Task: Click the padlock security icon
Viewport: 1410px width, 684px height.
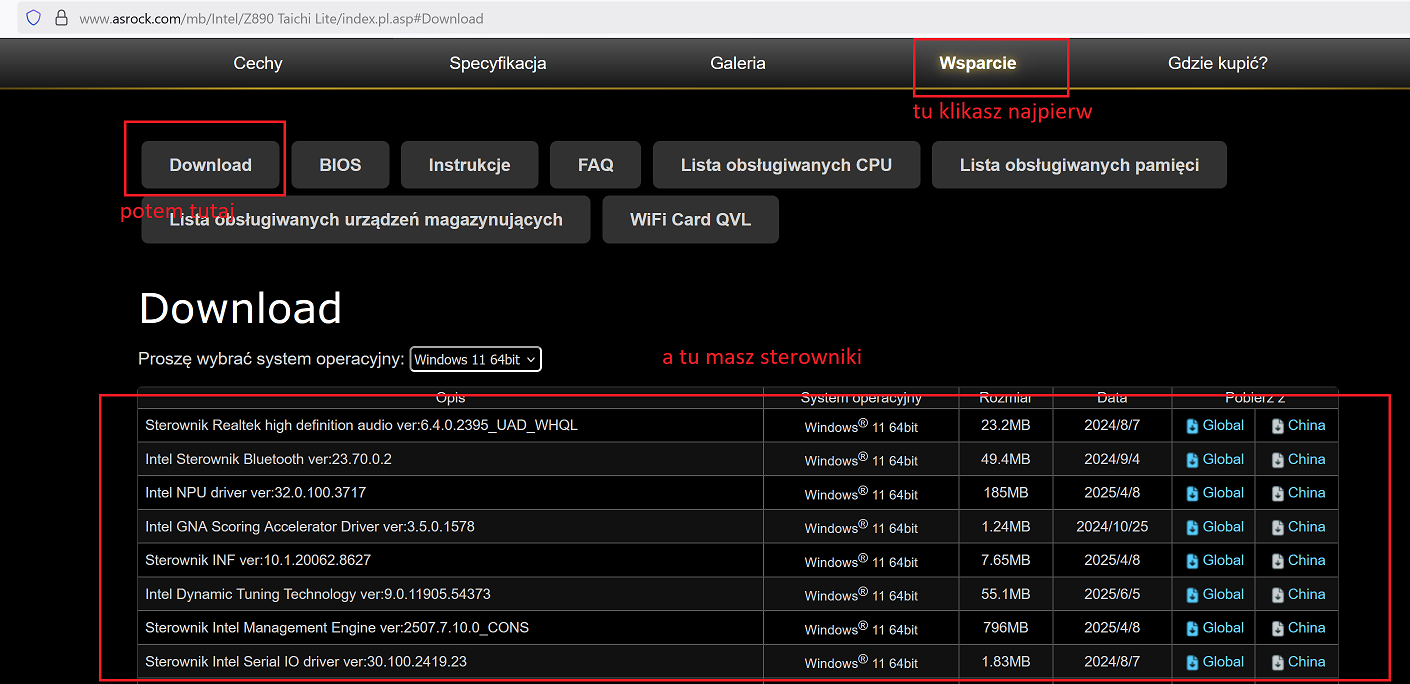Action: pyautogui.click(x=61, y=18)
